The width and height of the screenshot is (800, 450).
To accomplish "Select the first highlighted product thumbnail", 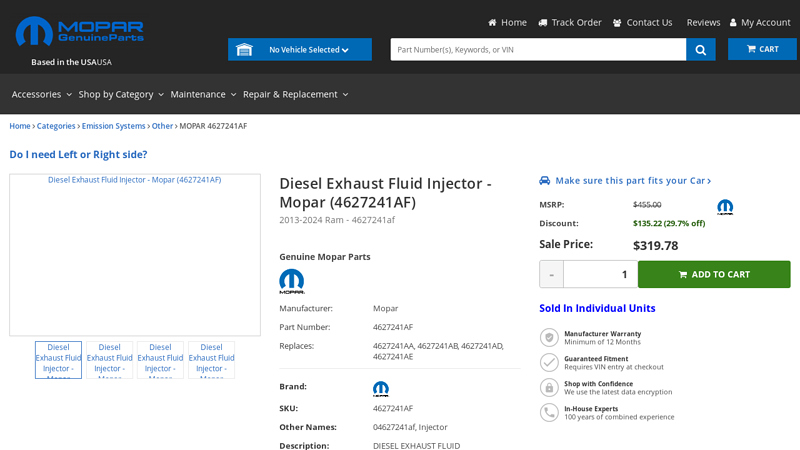I will pos(58,360).
